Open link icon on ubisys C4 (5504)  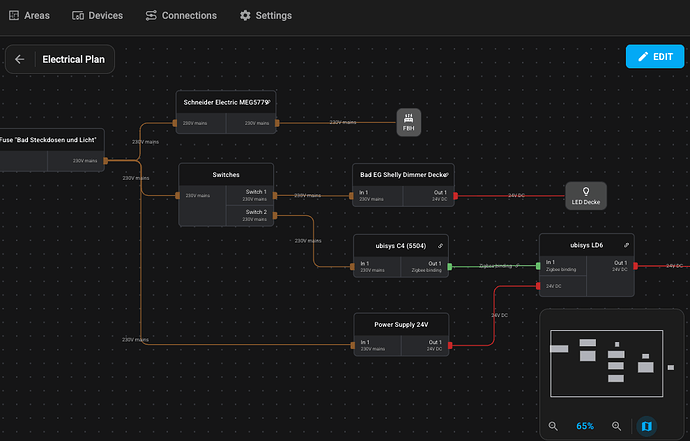440,246
